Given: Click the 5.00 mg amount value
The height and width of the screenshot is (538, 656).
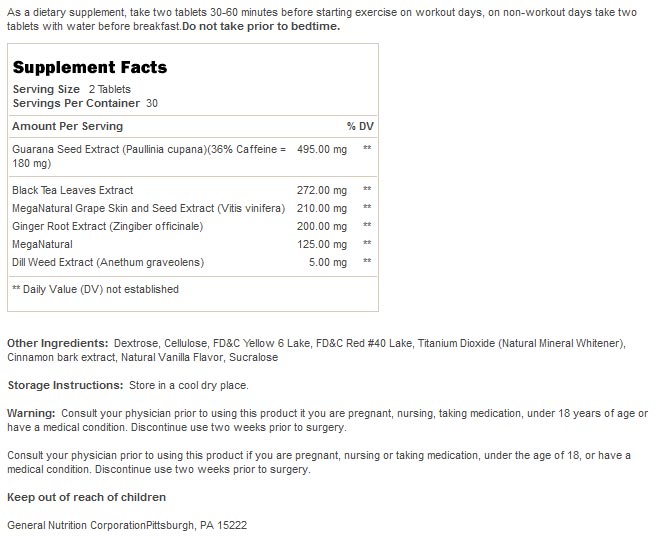Looking at the screenshot, I should (329, 262).
